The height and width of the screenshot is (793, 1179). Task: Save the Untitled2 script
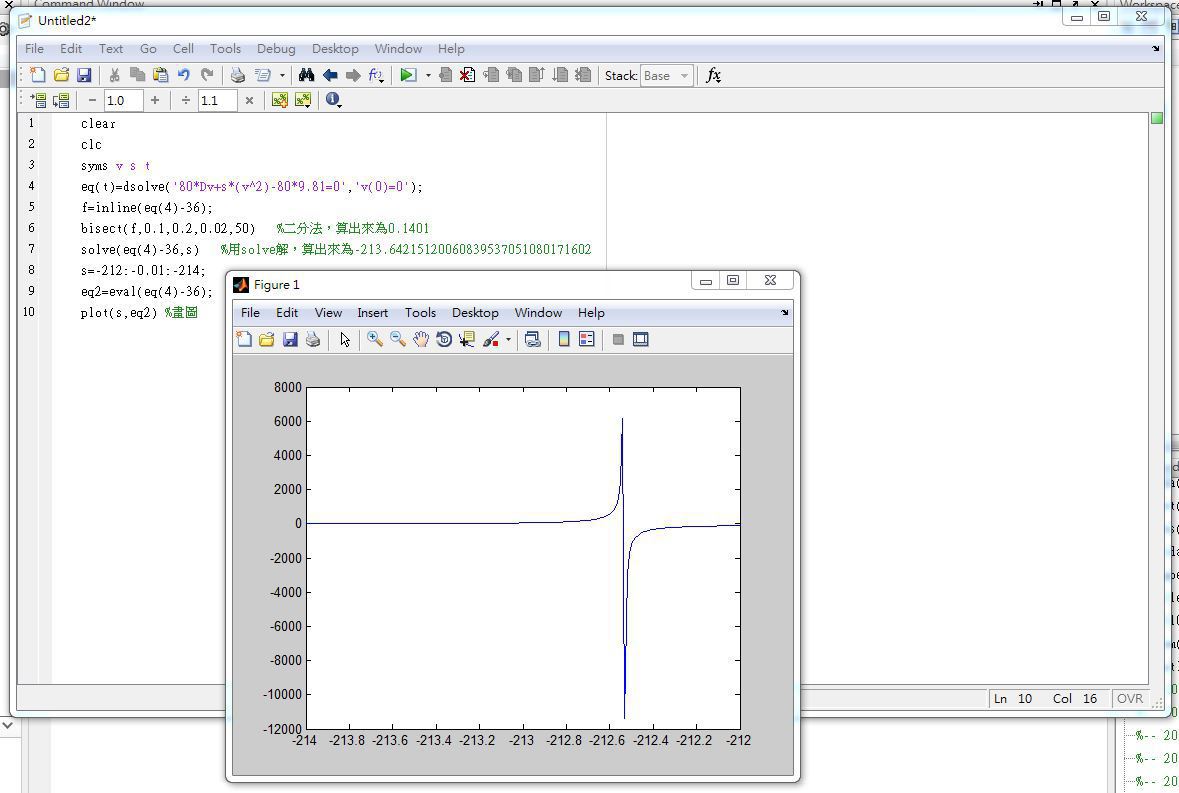pos(84,75)
